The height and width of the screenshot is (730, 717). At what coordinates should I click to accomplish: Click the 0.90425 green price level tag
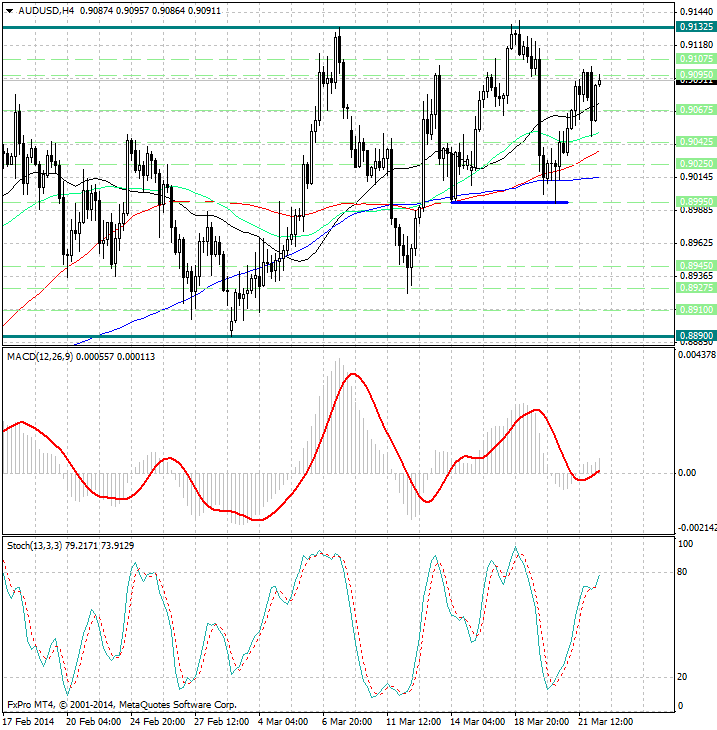click(x=694, y=142)
